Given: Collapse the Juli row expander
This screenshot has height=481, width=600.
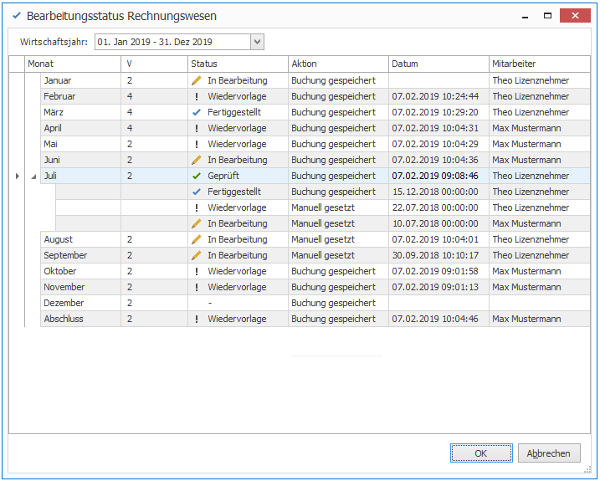Looking at the screenshot, I should pos(34,176).
